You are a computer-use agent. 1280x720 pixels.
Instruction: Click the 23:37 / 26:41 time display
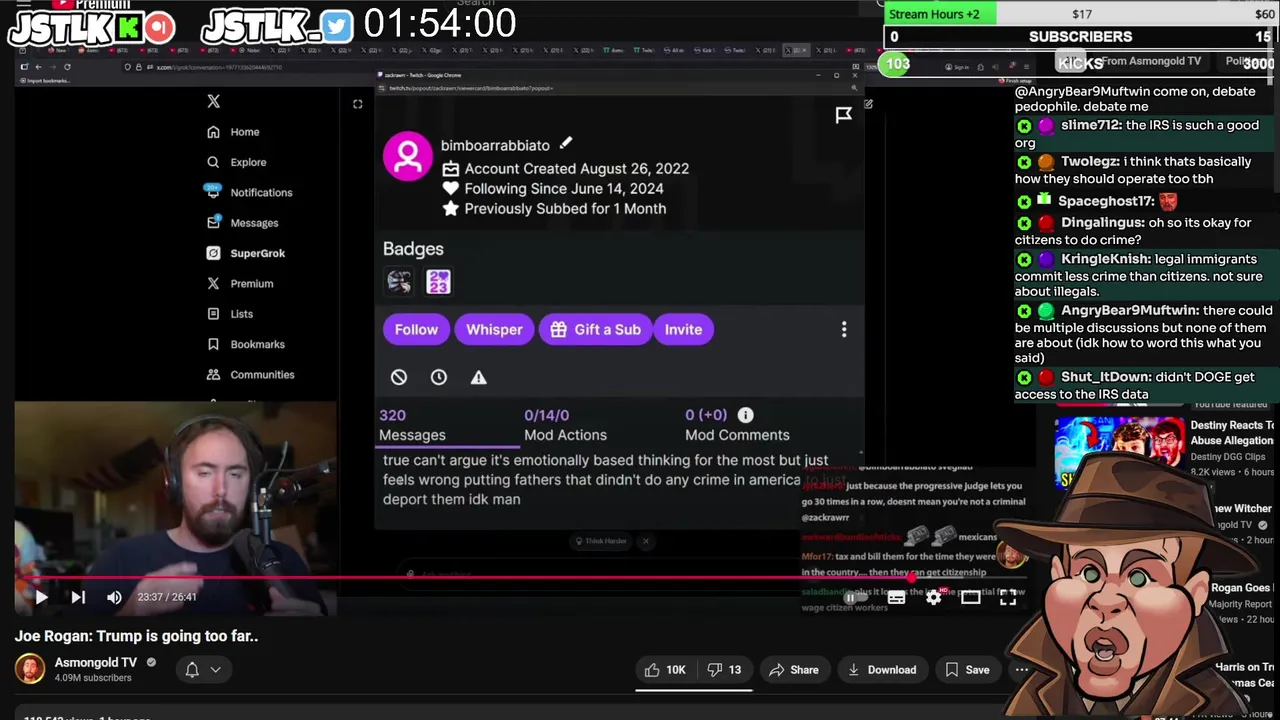(x=167, y=597)
